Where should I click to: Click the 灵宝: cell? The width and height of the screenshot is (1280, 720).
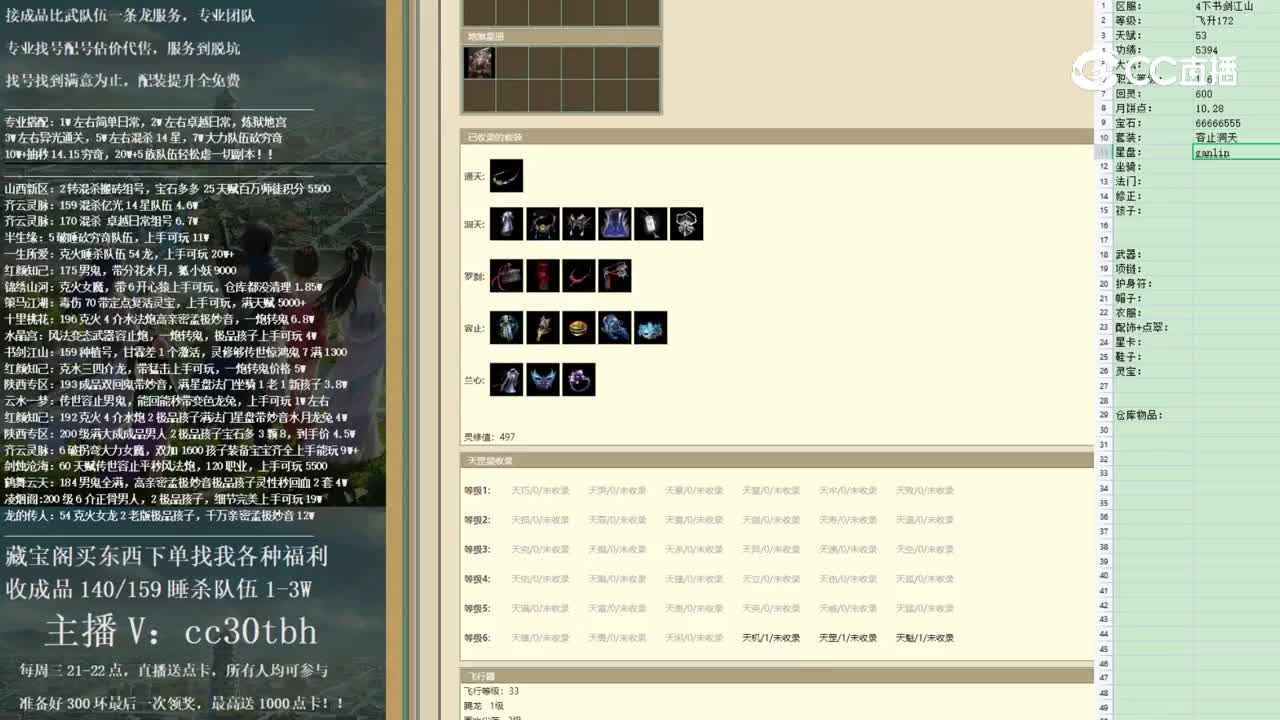click(1153, 371)
